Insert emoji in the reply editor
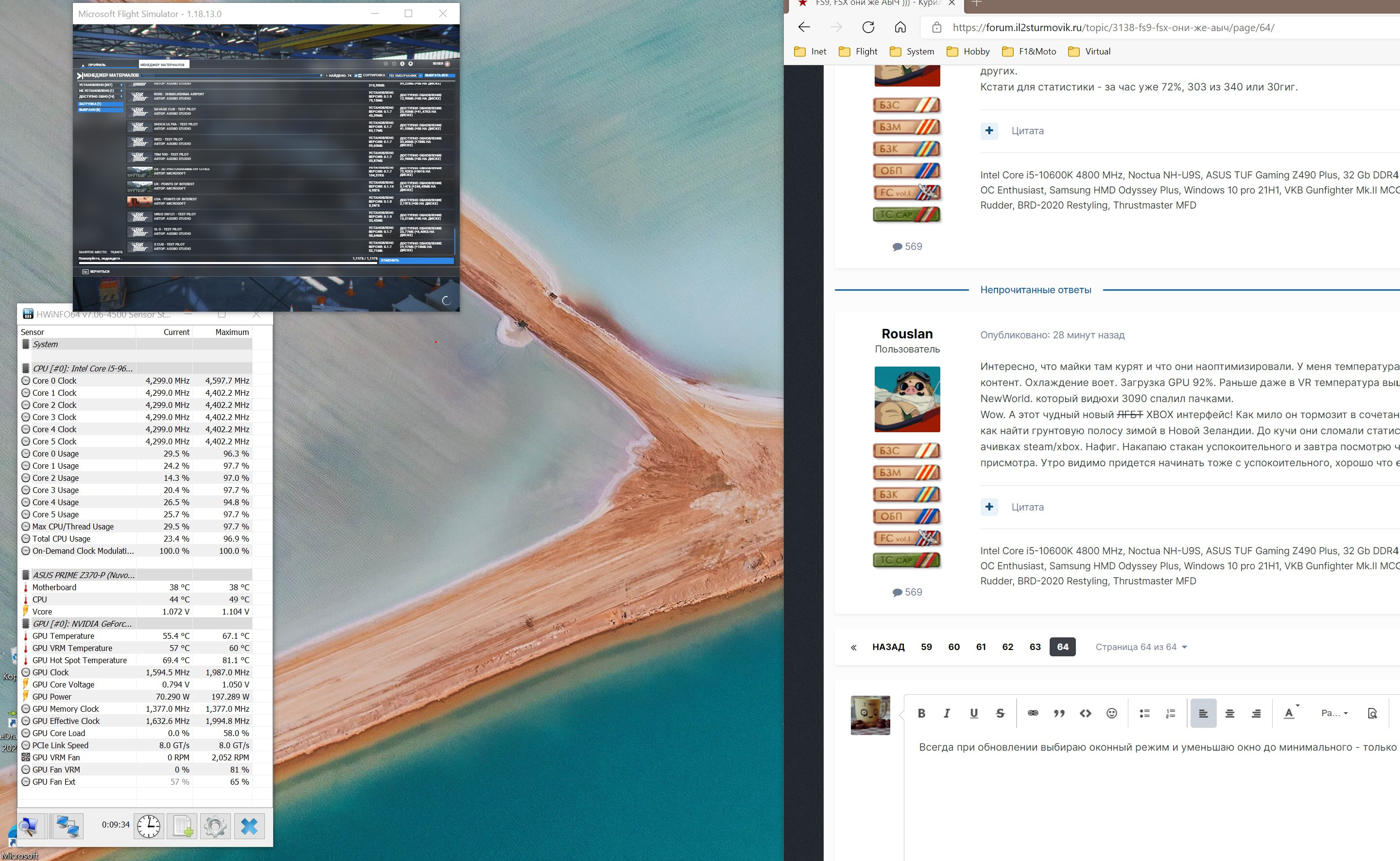Screen dimensions: 1400x861 (1111, 713)
